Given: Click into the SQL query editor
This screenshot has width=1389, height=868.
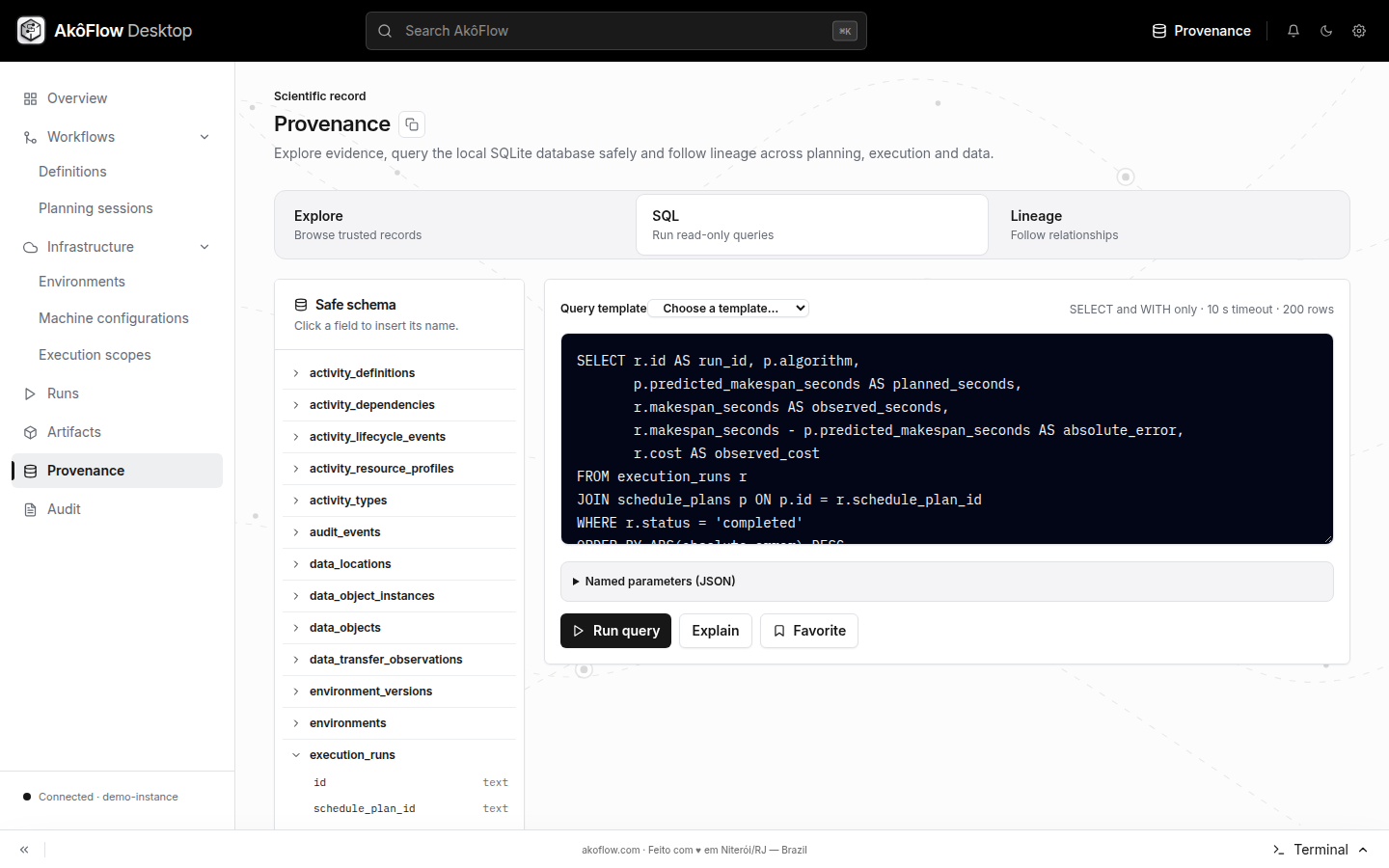Looking at the screenshot, I should point(947,439).
